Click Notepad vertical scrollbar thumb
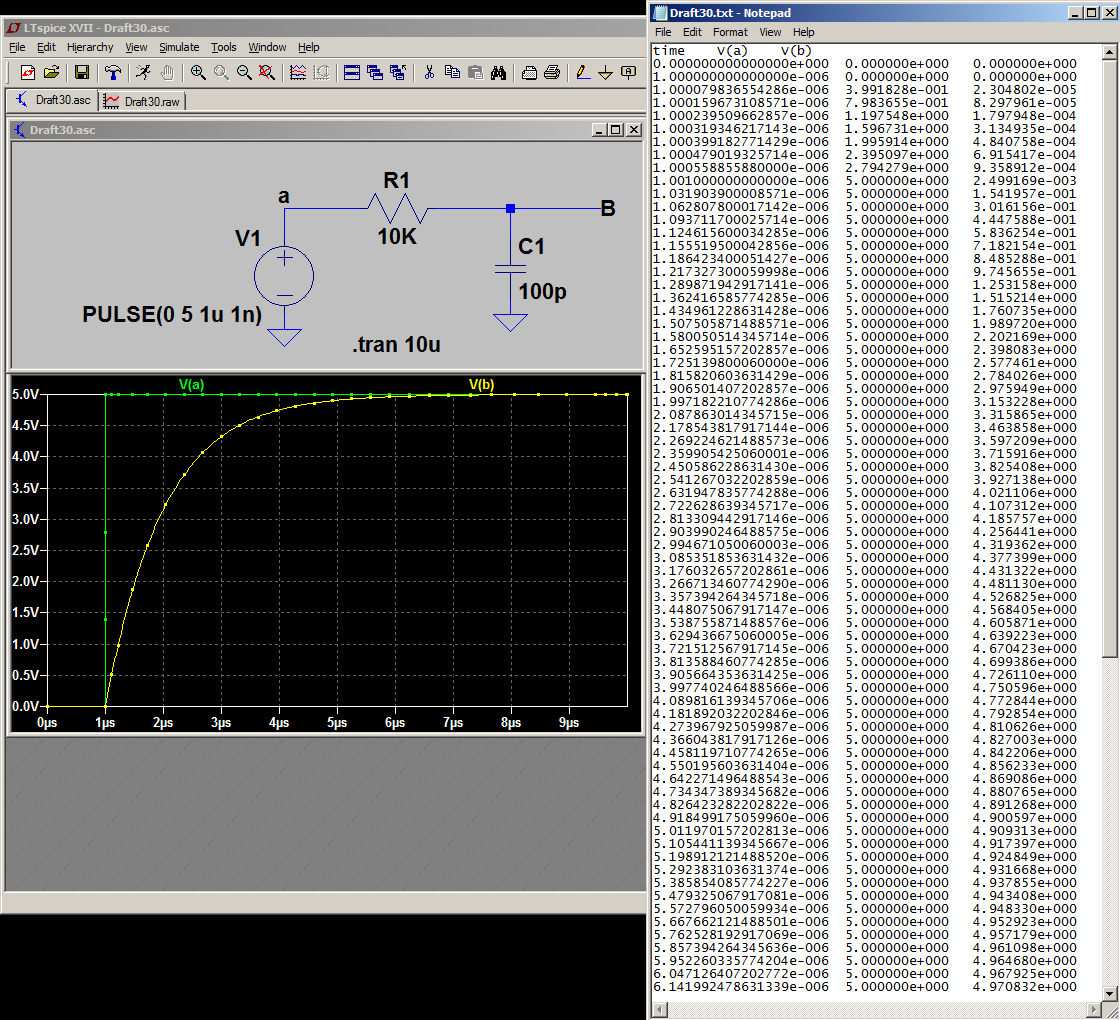1120x1020 pixels. pyautogui.click(x=1110, y=359)
